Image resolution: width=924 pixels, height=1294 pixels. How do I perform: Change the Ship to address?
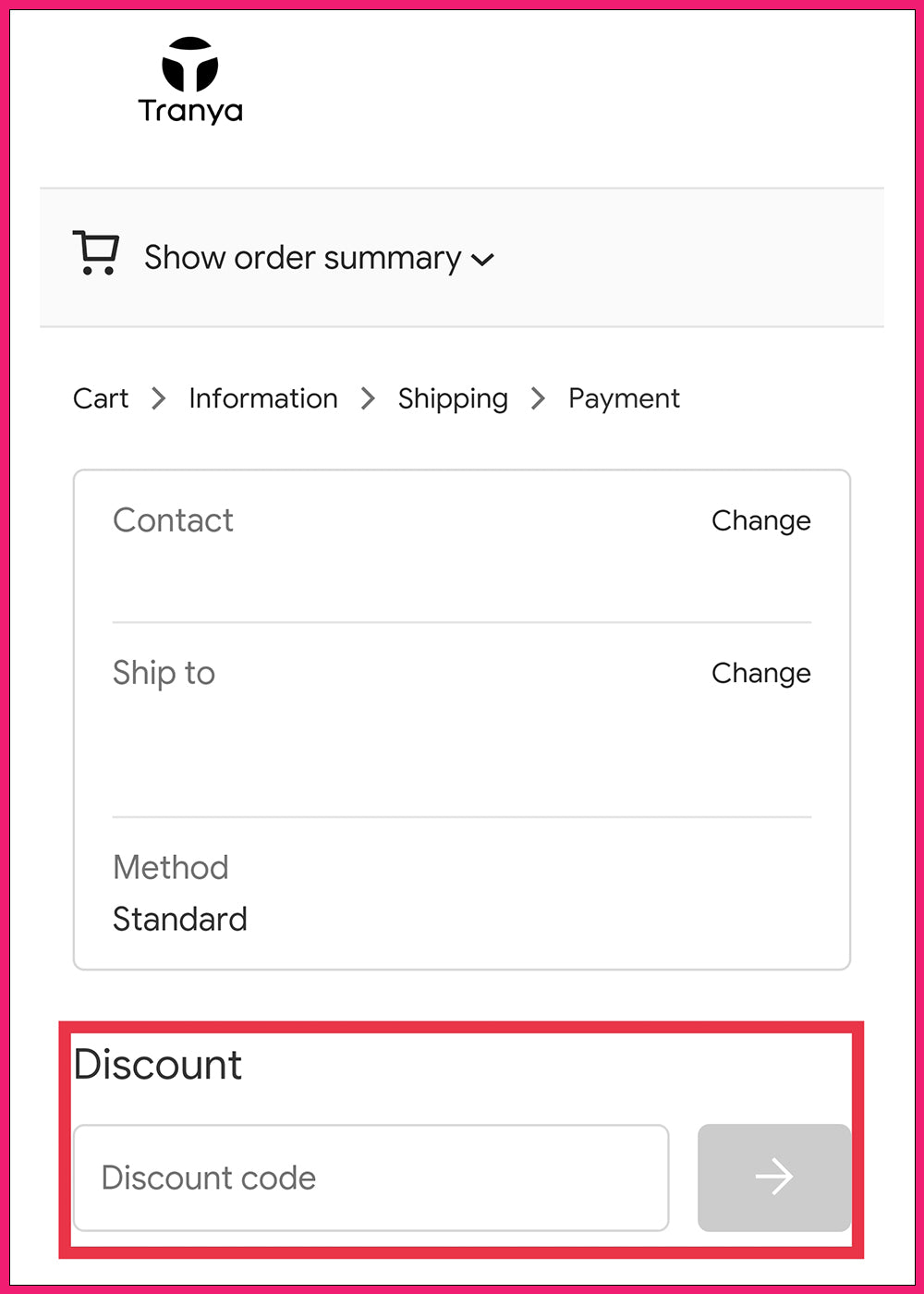click(760, 673)
